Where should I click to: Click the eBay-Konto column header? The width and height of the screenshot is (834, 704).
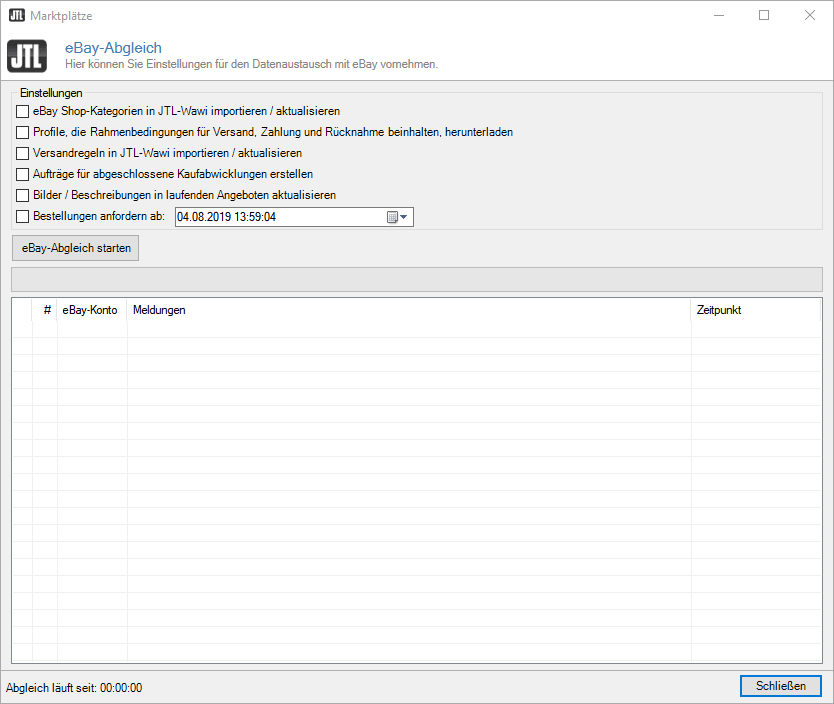(x=91, y=310)
